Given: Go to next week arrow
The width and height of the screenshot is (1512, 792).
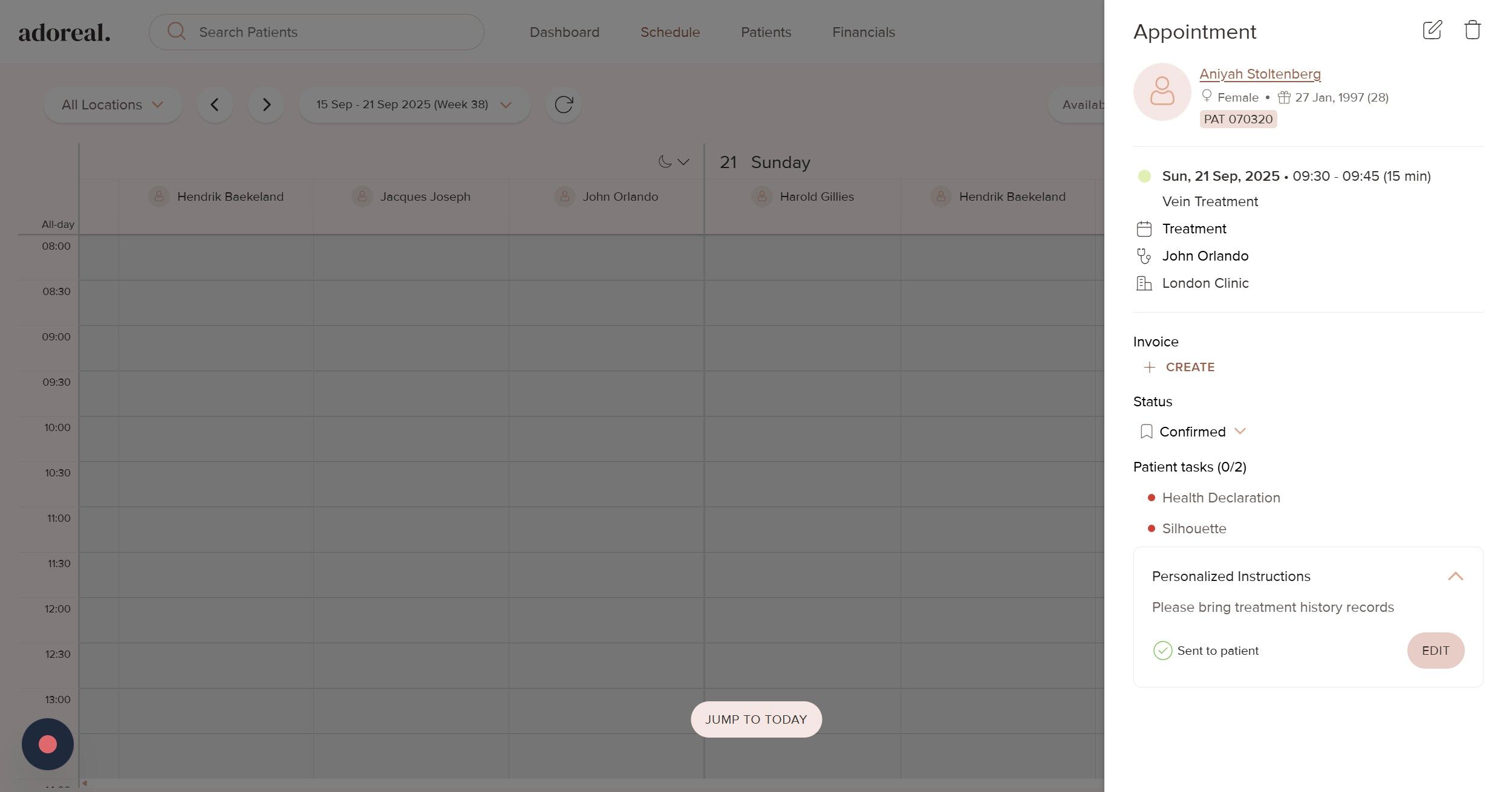Looking at the screenshot, I should pyautogui.click(x=266, y=105).
